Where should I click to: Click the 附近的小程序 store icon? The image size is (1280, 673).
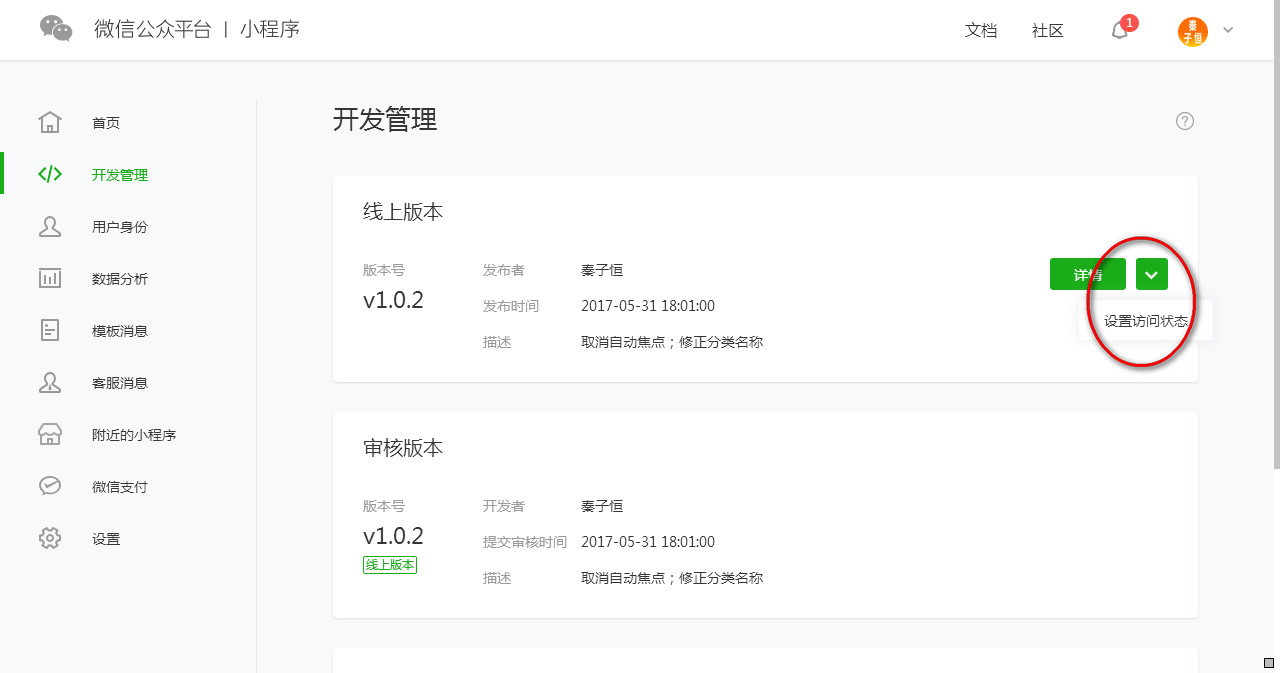click(50, 434)
